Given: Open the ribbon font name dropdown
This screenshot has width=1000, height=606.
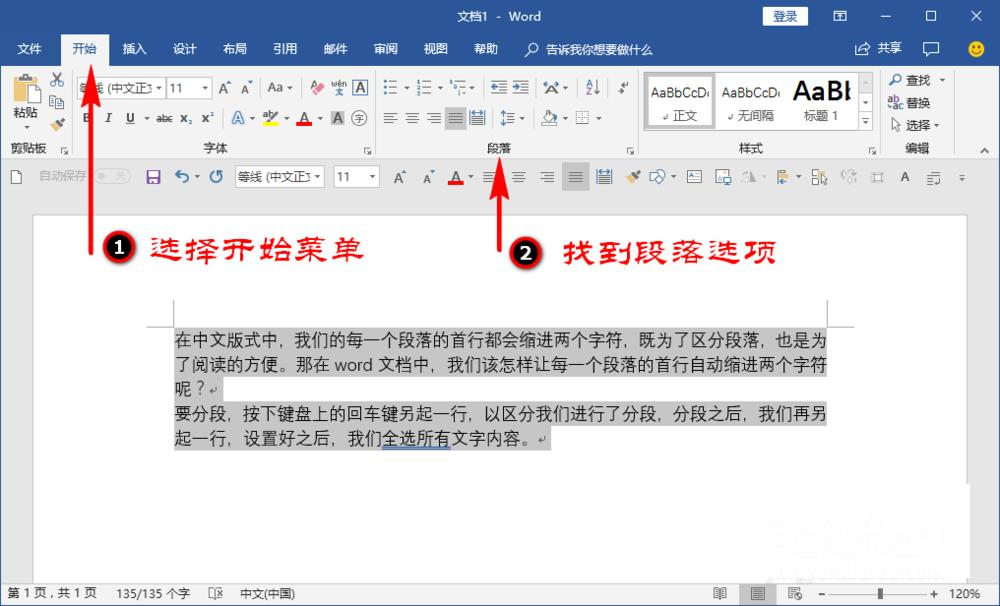Looking at the screenshot, I should [x=159, y=88].
